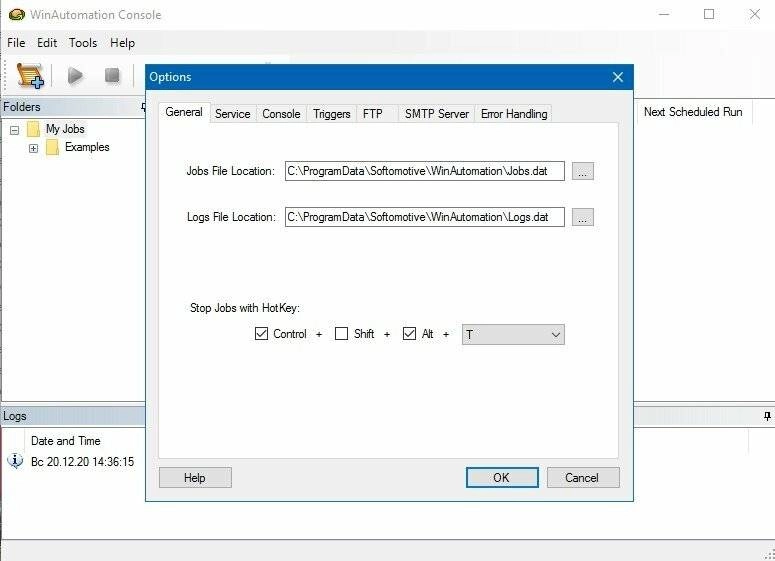Click the info icon of the log entry
The image size is (775, 561).
click(15, 461)
